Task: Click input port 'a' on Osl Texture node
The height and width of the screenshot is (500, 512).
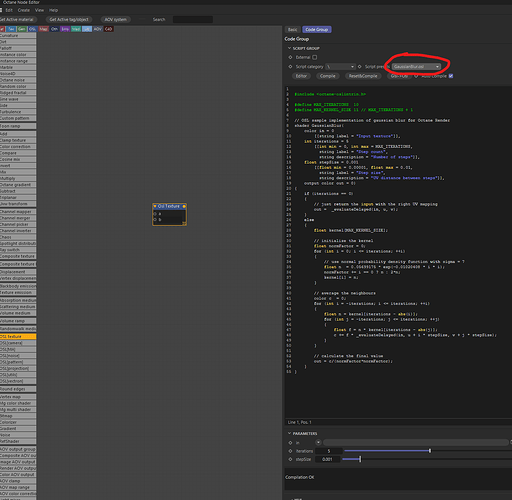Action: pos(155,214)
